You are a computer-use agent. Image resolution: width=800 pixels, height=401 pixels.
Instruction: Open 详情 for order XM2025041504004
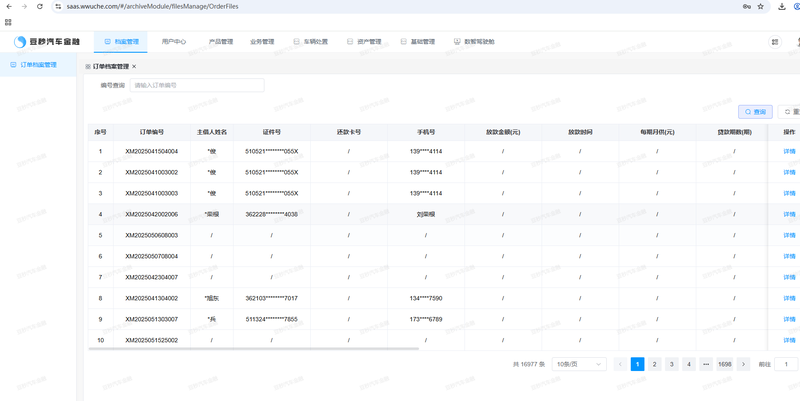(x=789, y=151)
